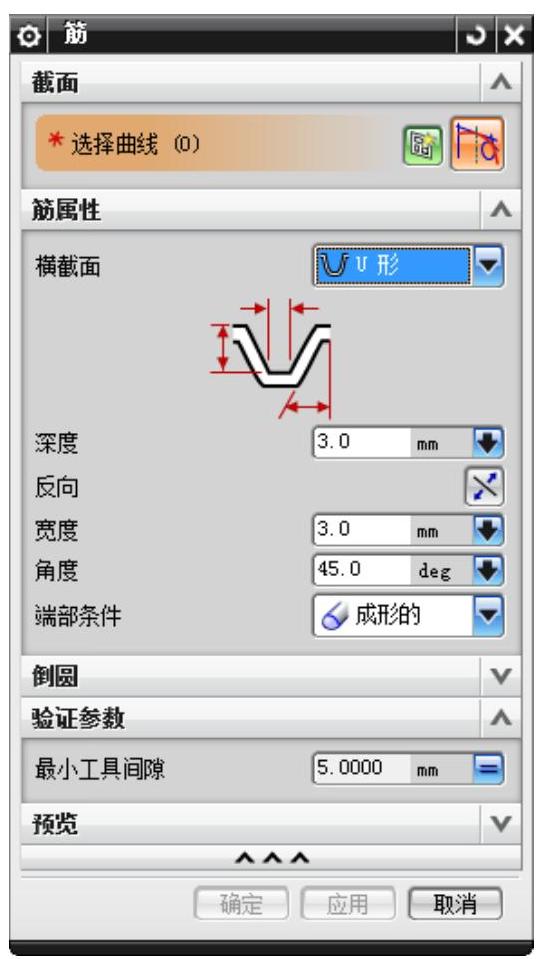Screen dimensions: 544x959
Task: Open the sketch section green icon
Action: (422, 146)
